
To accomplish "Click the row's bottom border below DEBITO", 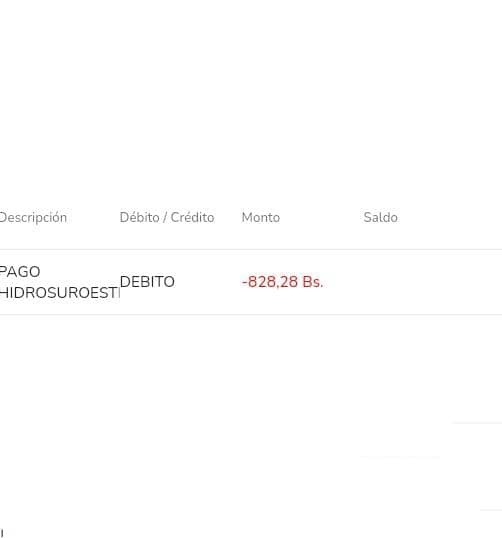I will pos(147,314).
